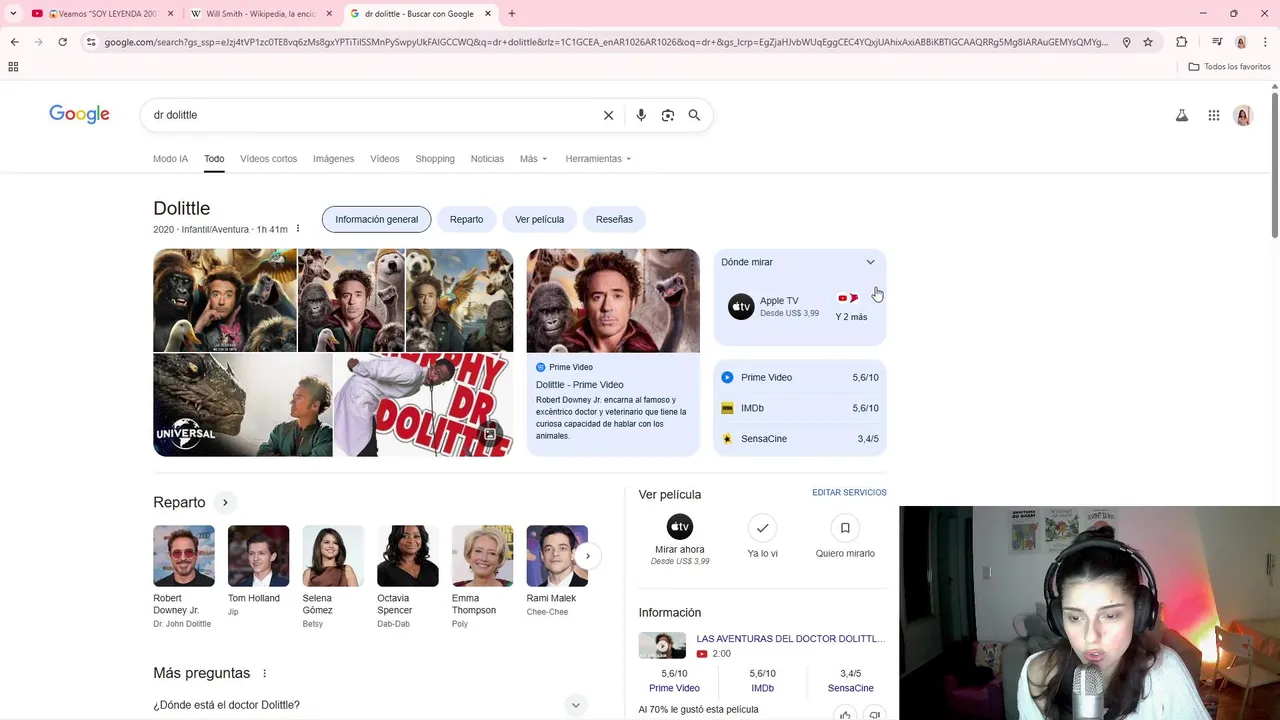Screen dimensions: 1280x720
Task: Submit search with magnifying glass icon
Action: pos(694,115)
